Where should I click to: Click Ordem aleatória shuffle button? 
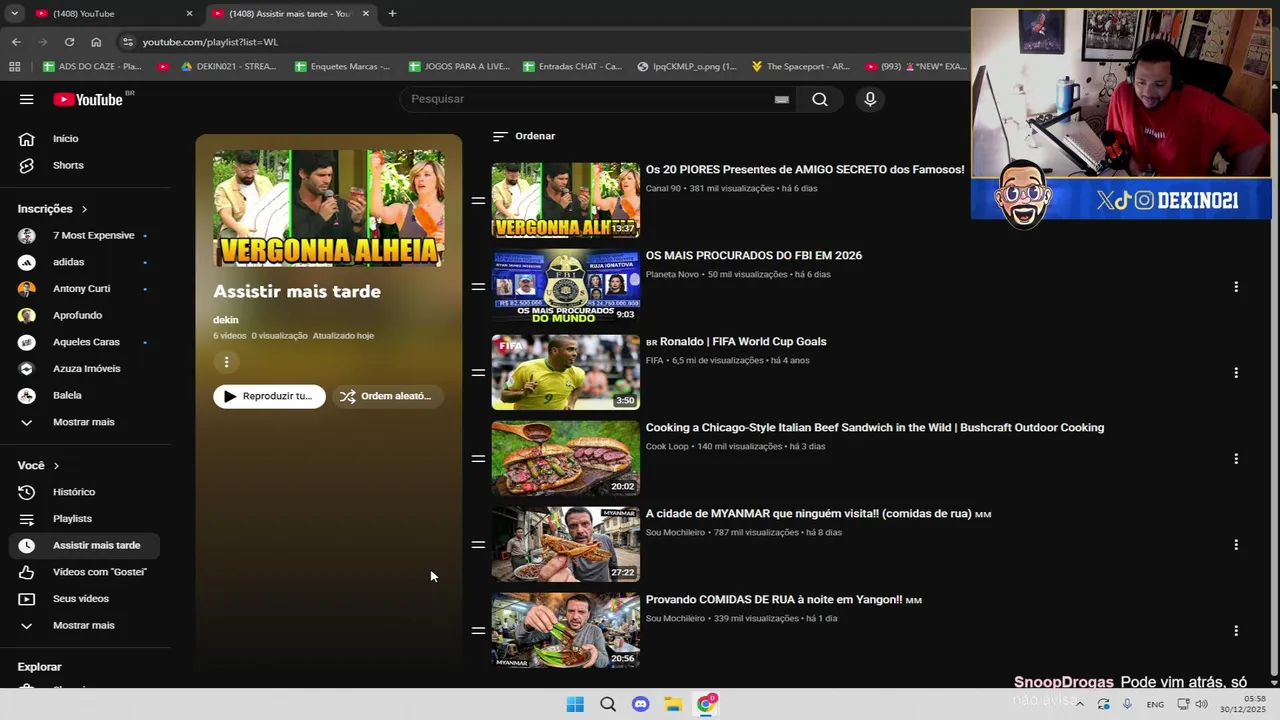point(387,396)
